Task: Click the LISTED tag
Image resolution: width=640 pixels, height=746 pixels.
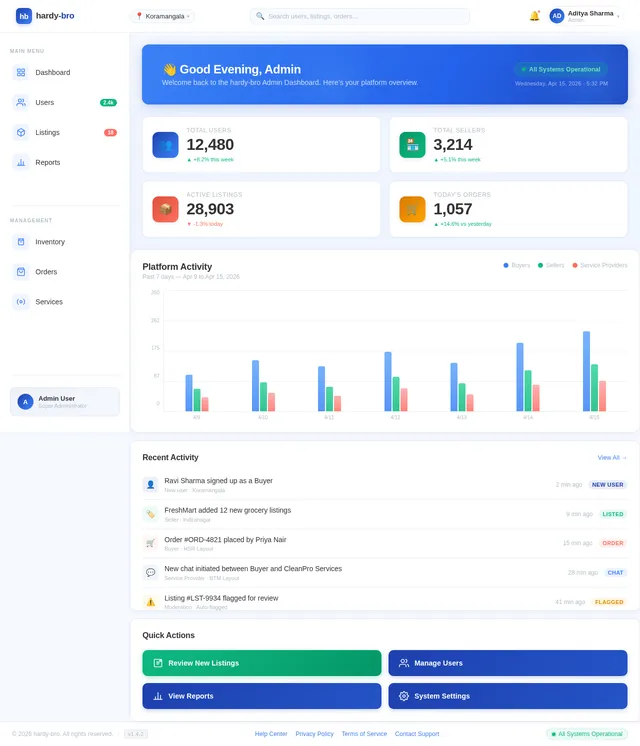Action: coord(613,514)
